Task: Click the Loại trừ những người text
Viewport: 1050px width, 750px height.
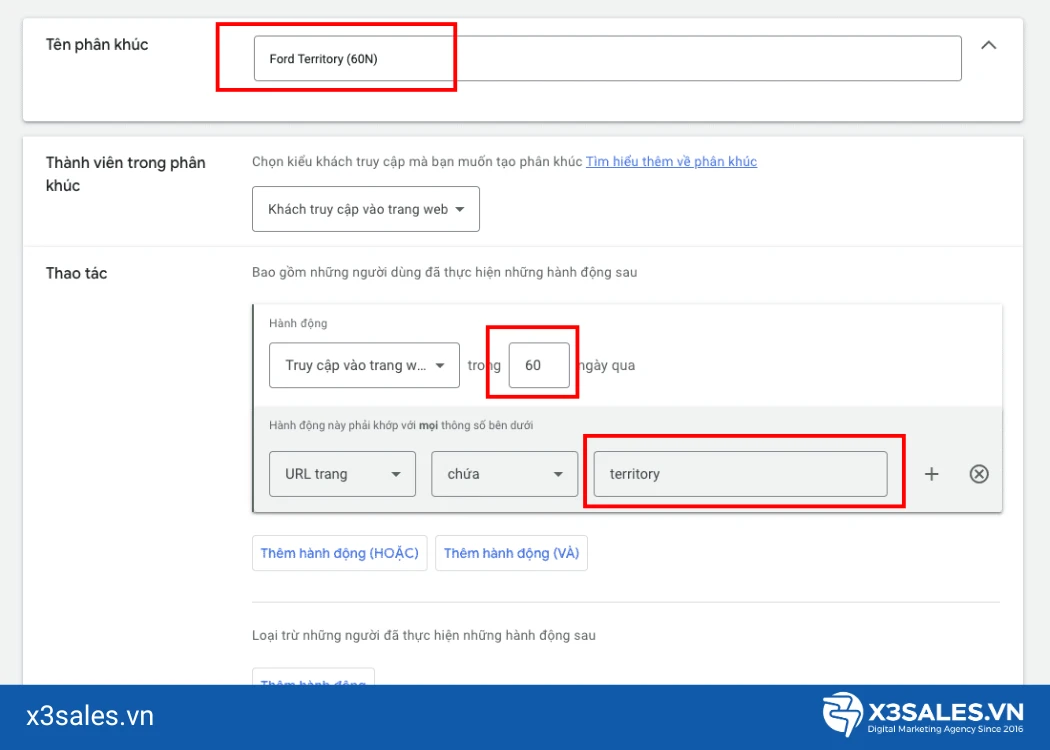Action: point(424,635)
